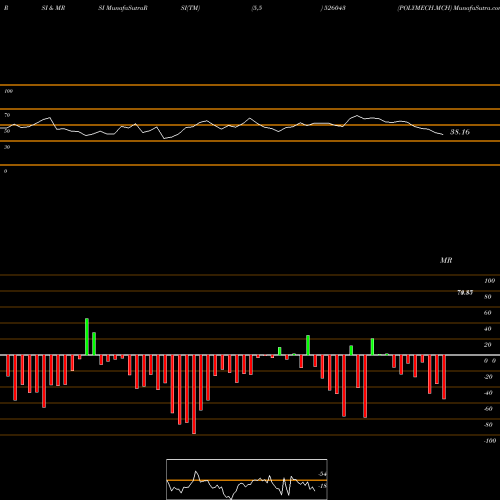Click the MR axis label -60
The width and height of the screenshot is (500, 500).
488,409
